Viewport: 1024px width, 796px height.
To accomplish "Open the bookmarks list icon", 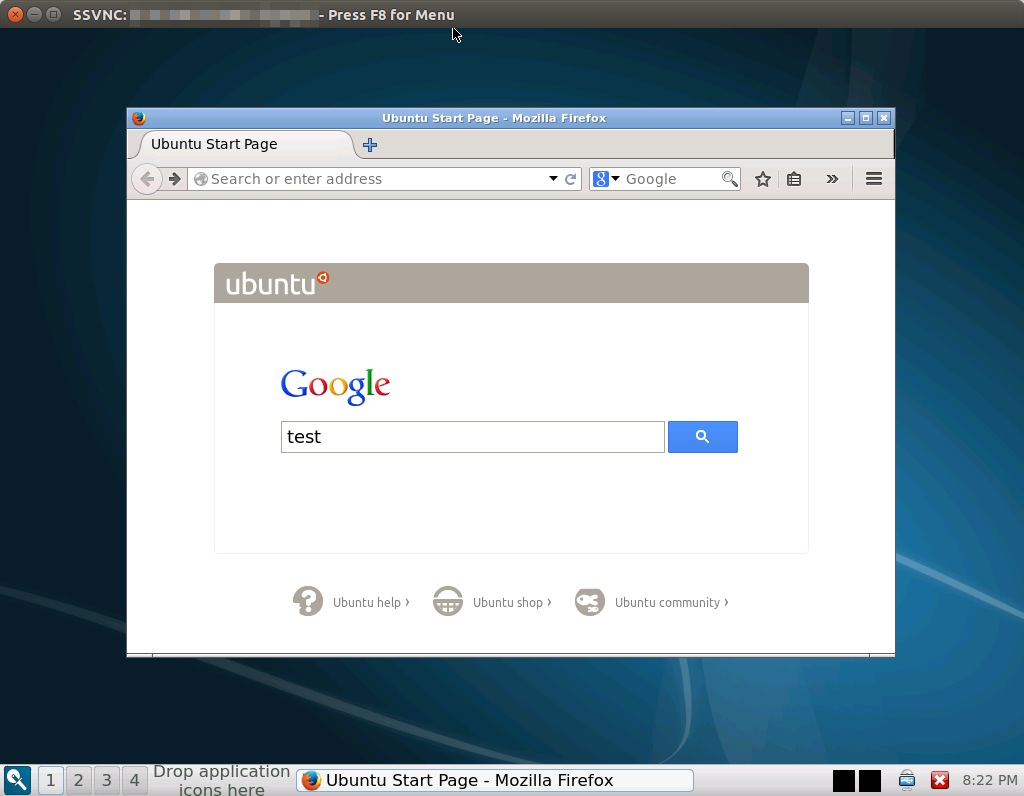I will click(x=794, y=179).
